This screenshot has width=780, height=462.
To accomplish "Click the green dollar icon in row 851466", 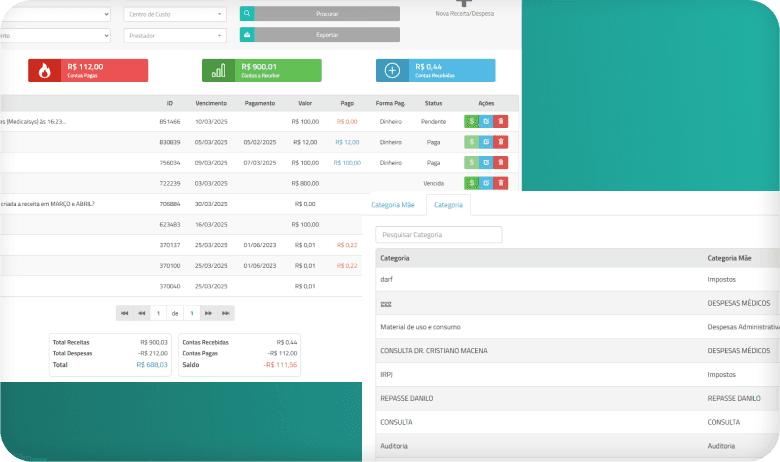I will click(x=472, y=121).
